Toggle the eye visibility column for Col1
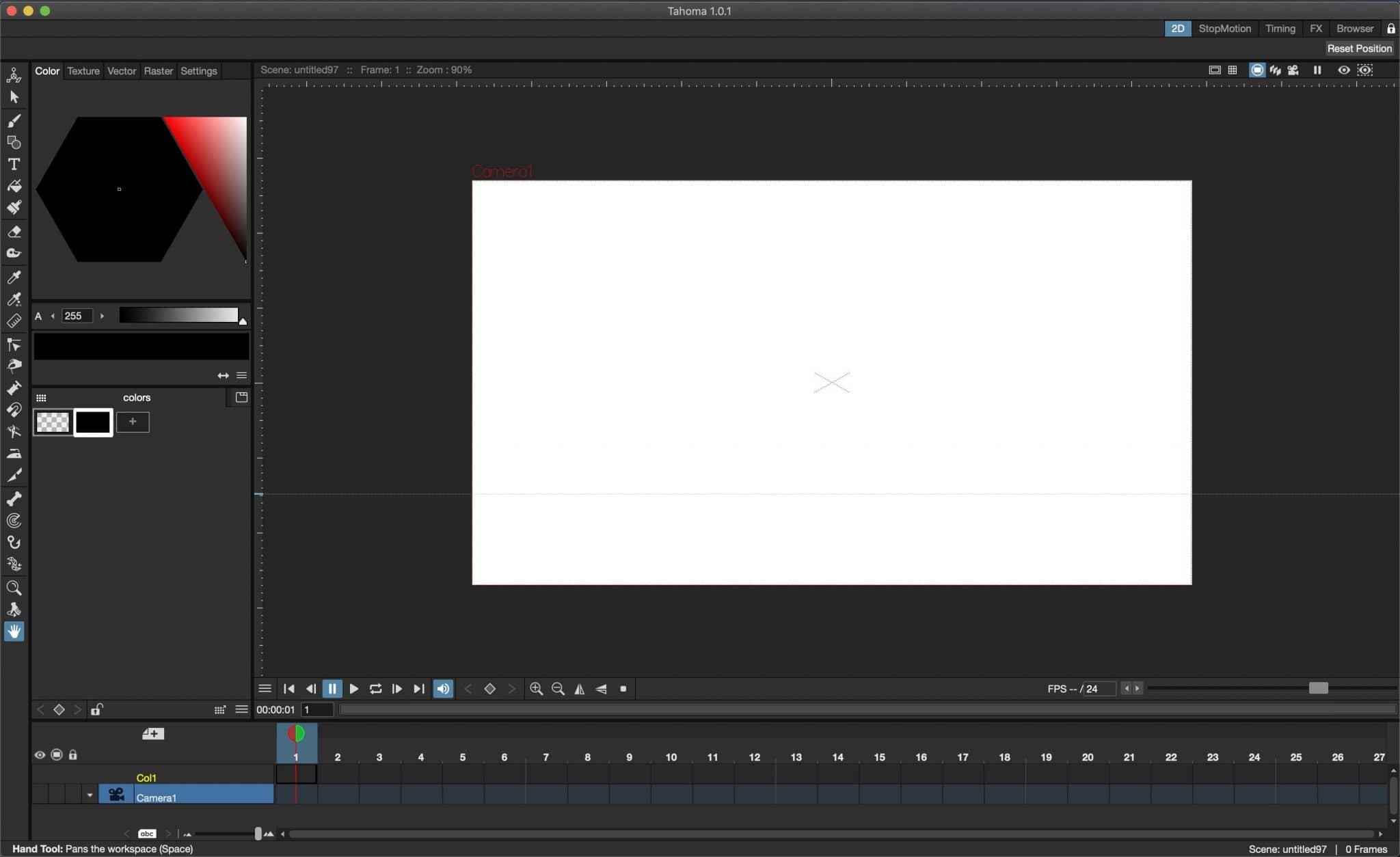 click(x=39, y=754)
